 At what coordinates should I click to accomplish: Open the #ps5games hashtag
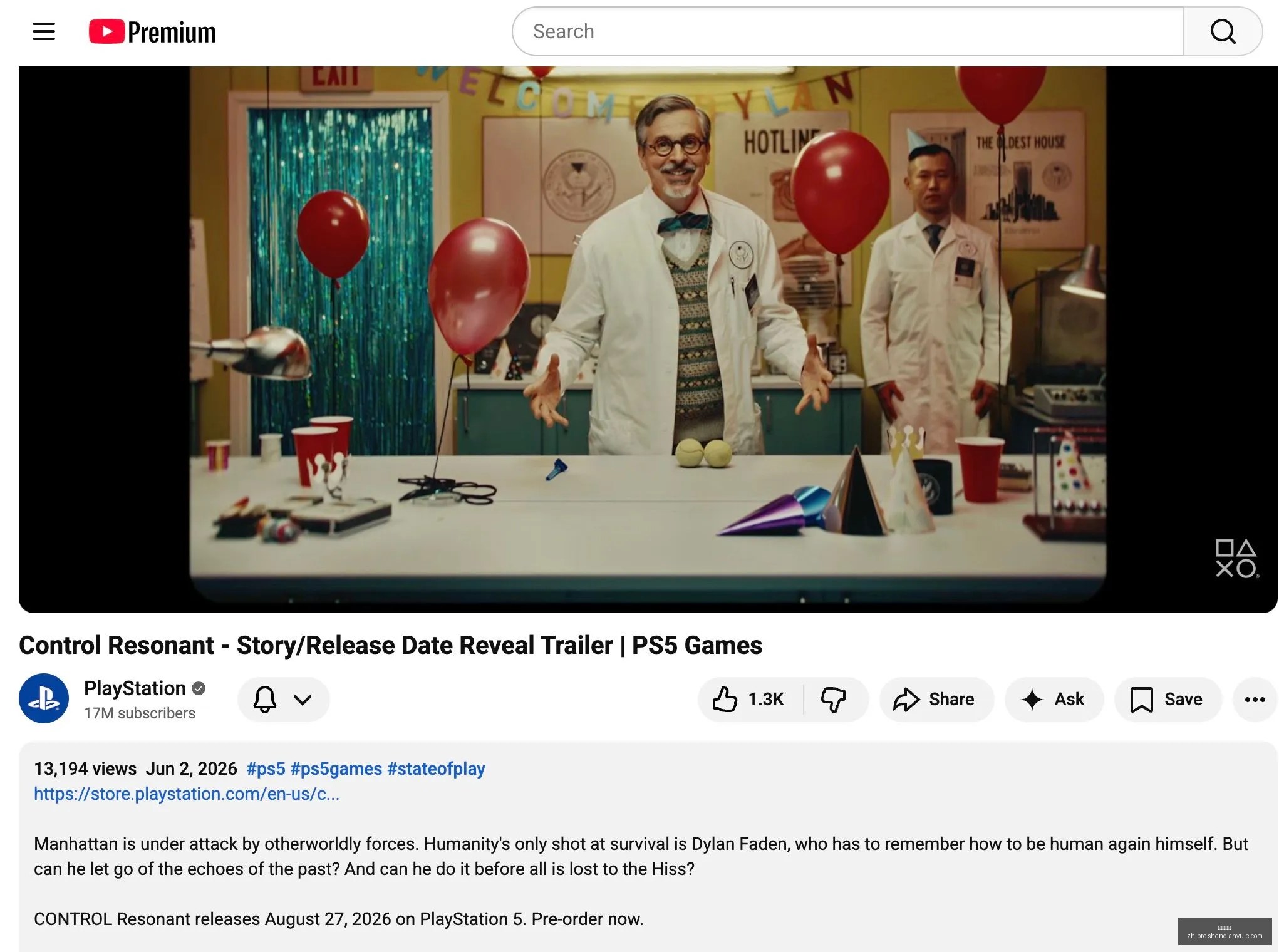tap(336, 768)
